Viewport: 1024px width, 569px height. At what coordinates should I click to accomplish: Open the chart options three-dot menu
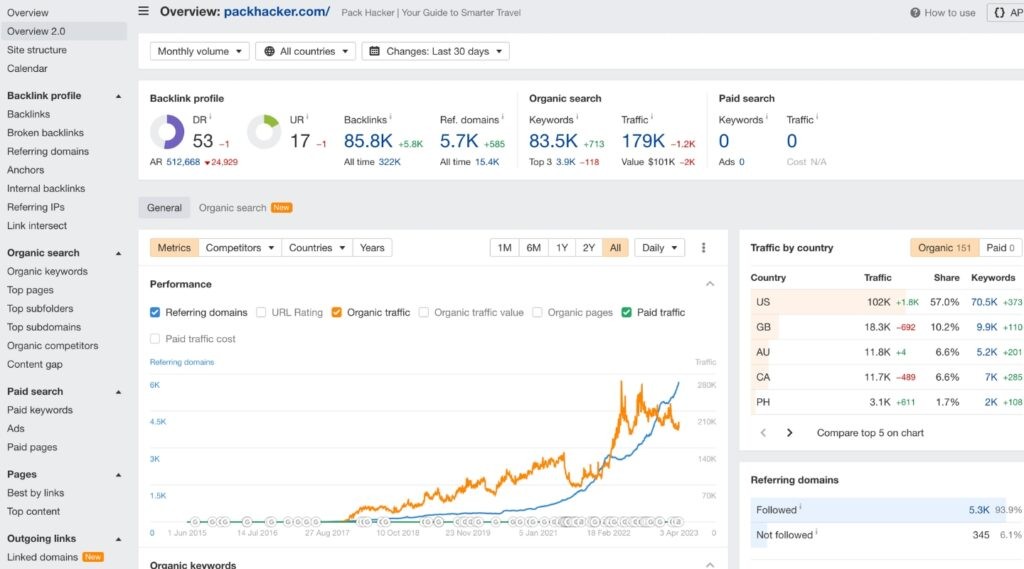(x=703, y=248)
